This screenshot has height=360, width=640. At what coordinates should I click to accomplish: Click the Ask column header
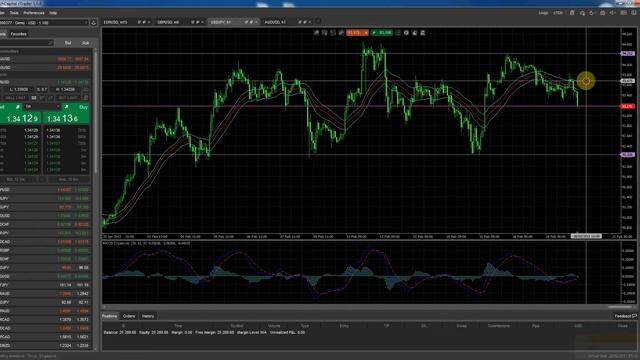coord(85,43)
